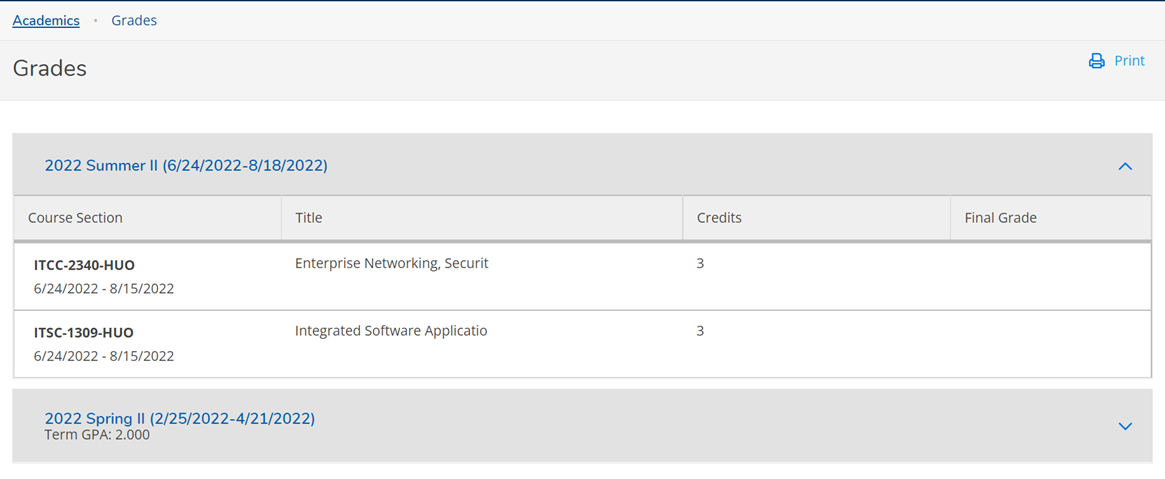Select course ITCC-2340-HUO
Screen dimensions: 1165x479
[84, 265]
